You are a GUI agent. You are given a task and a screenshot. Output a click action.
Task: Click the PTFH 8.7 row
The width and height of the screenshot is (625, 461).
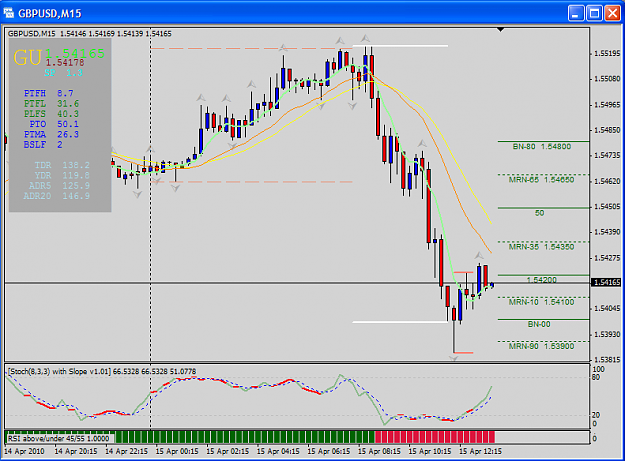coord(49,93)
